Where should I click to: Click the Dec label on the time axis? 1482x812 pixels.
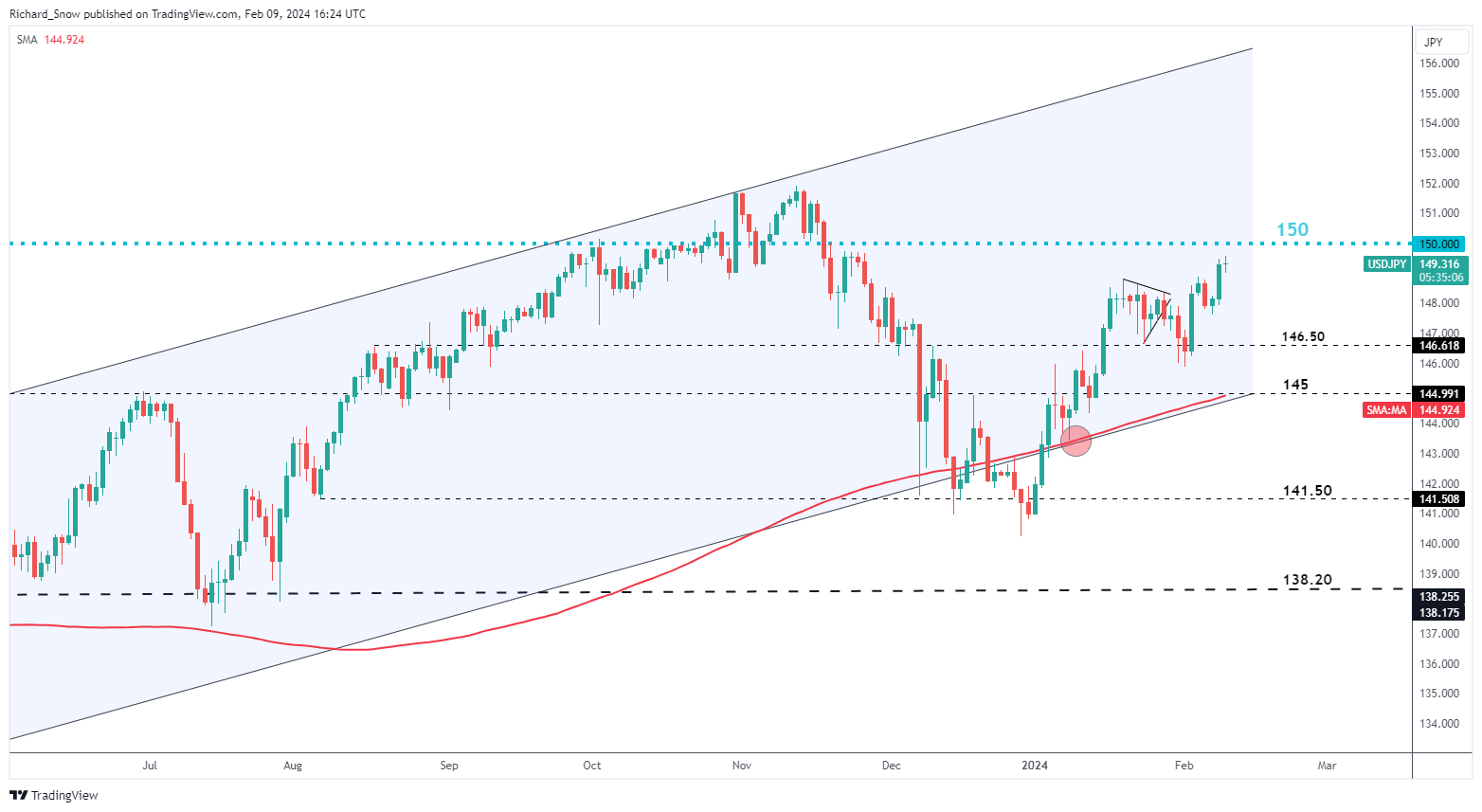pos(891,766)
